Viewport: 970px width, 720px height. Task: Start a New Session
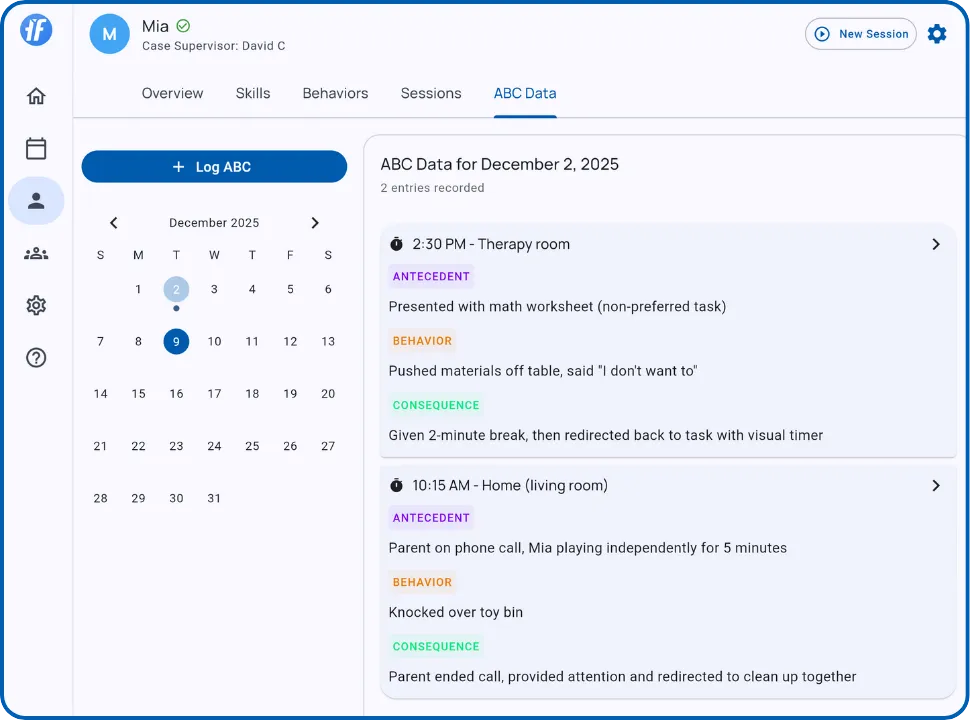pyautogui.click(x=861, y=33)
